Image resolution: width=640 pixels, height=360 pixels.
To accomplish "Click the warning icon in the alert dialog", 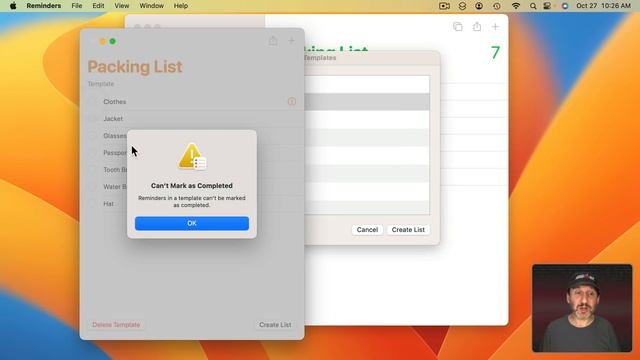I will click(x=192, y=156).
